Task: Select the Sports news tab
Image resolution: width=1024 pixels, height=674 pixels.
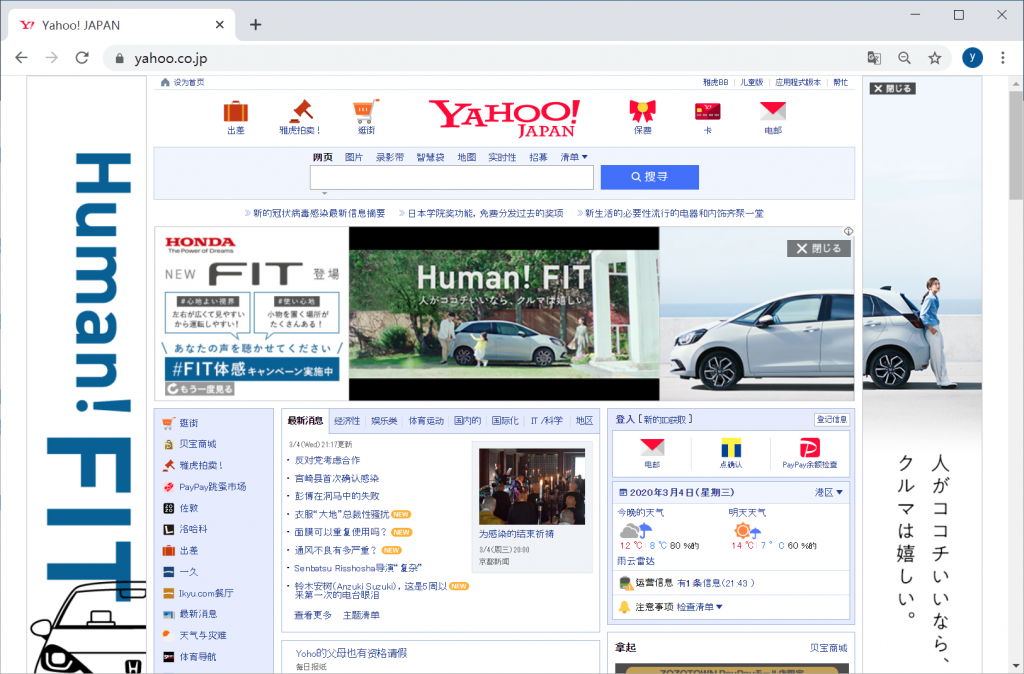Action: click(426, 421)
